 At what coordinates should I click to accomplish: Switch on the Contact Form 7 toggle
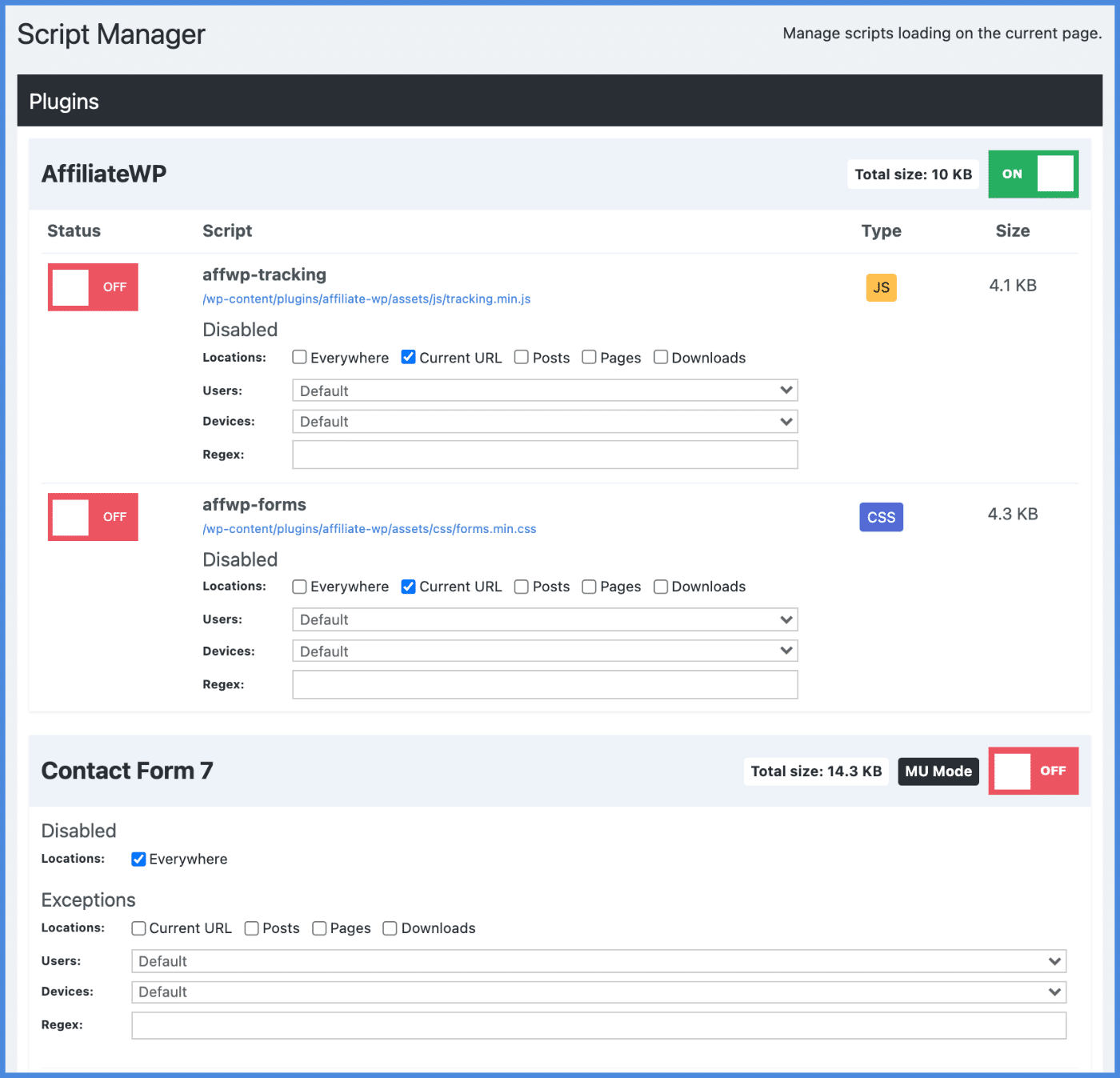point(1033,771)
